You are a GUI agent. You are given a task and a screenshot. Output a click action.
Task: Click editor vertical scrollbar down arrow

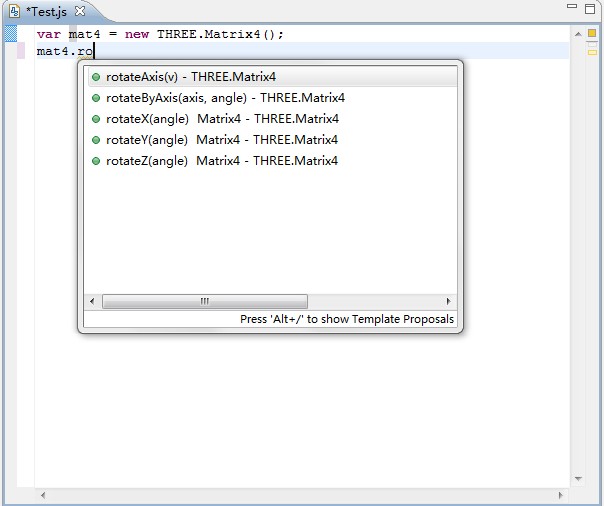578,479
